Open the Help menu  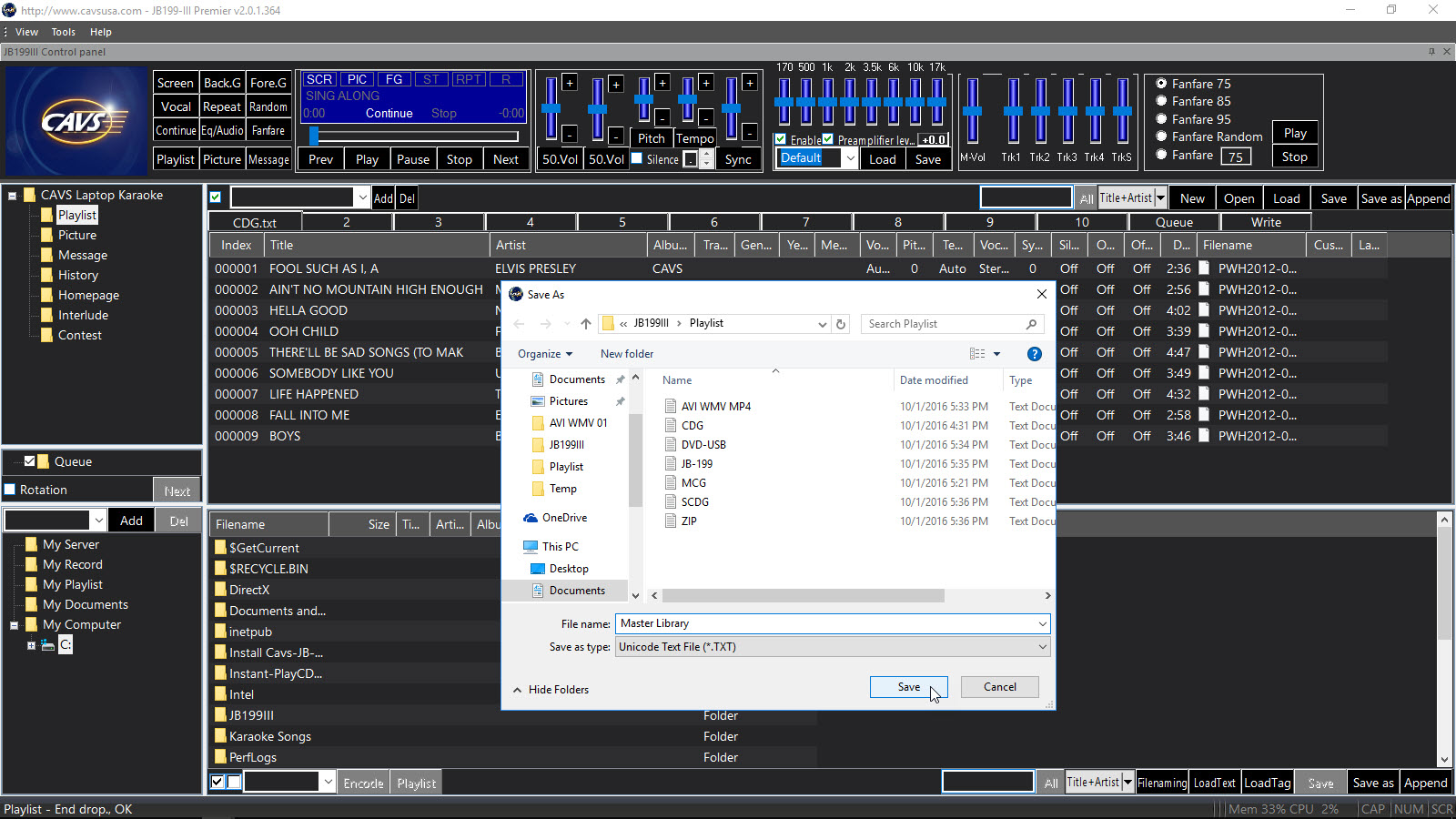[100, 32]
